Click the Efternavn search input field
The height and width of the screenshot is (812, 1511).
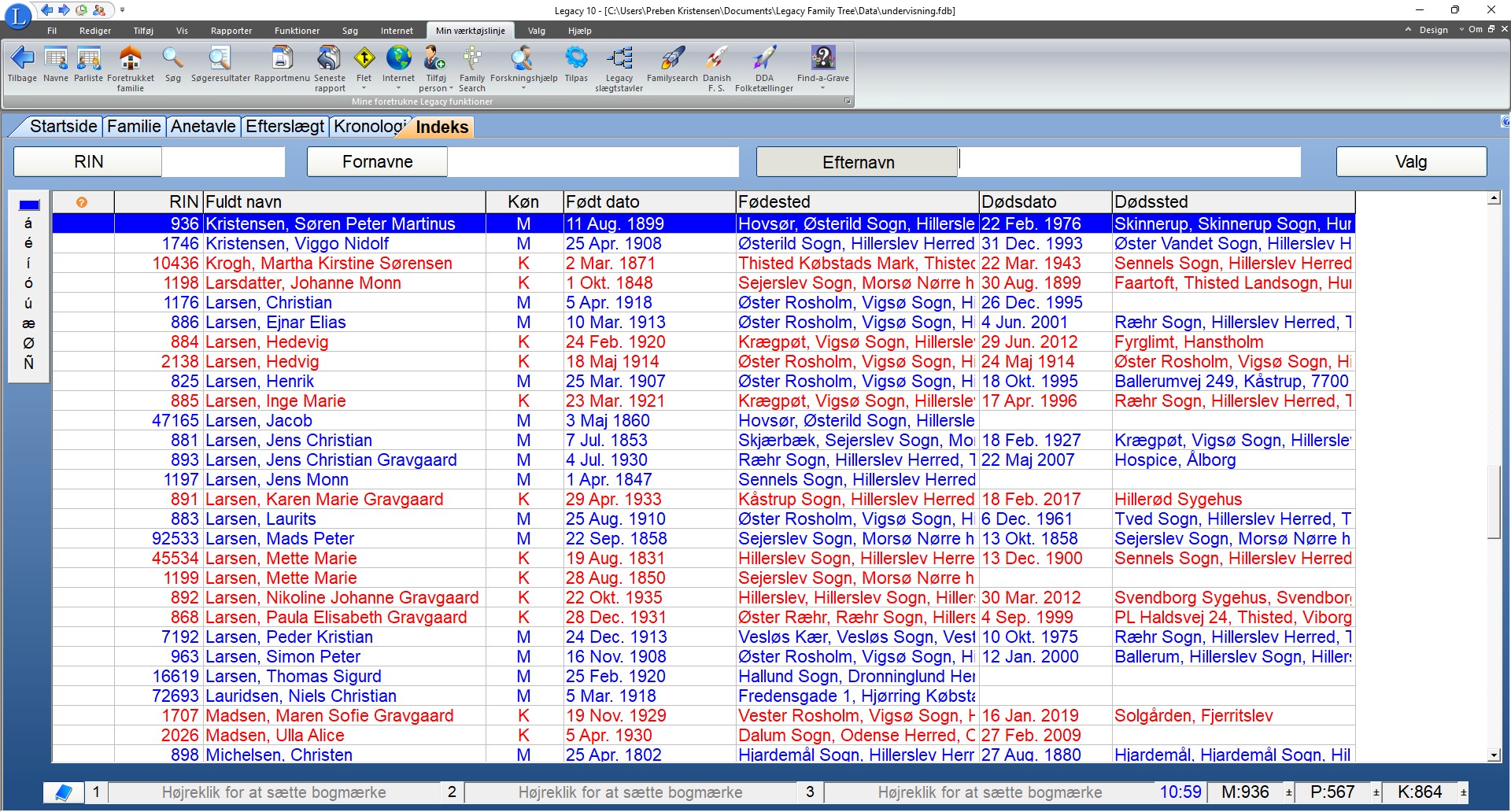[1129, 162]
